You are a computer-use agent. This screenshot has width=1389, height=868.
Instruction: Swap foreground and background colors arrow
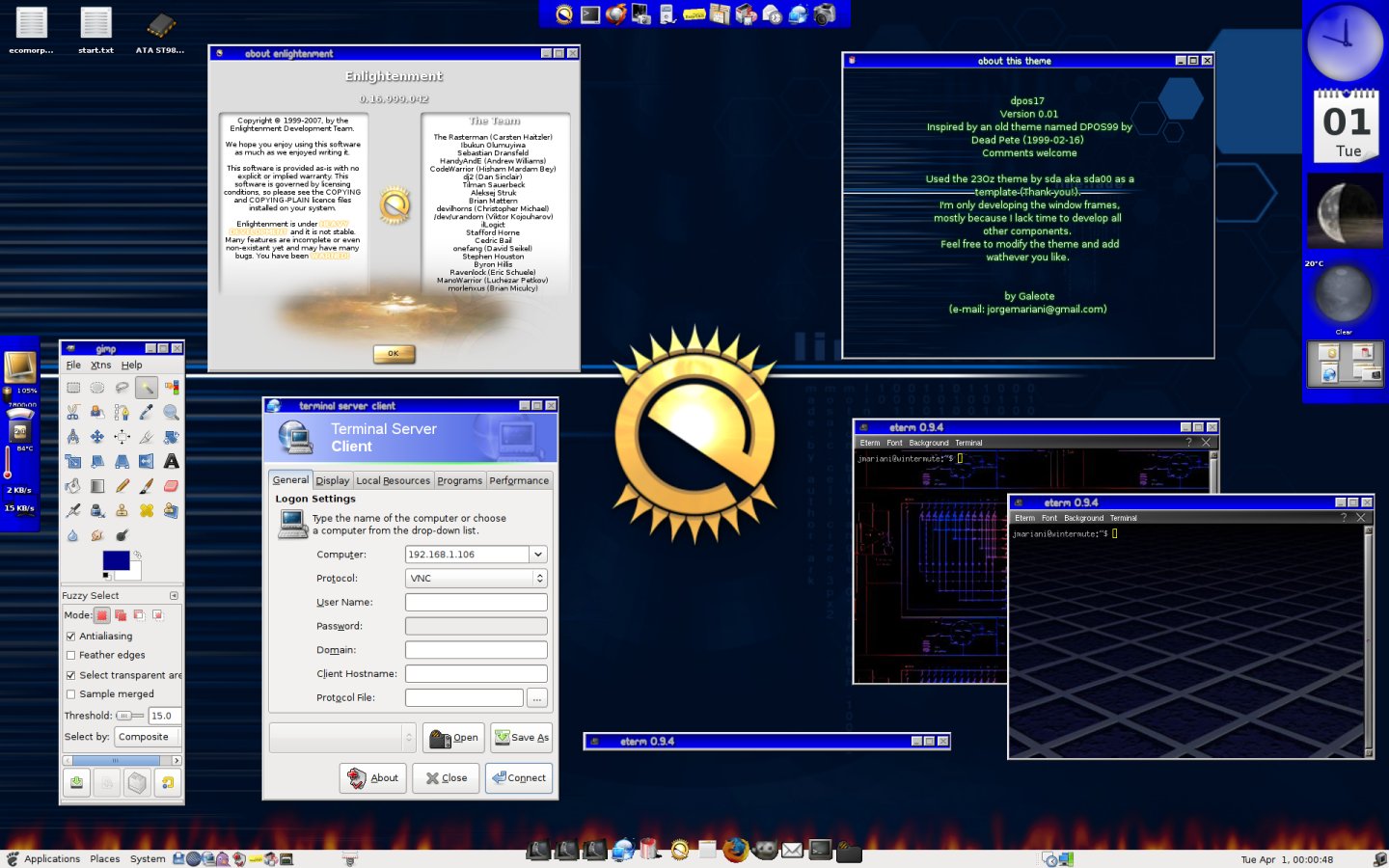[137, 555]
